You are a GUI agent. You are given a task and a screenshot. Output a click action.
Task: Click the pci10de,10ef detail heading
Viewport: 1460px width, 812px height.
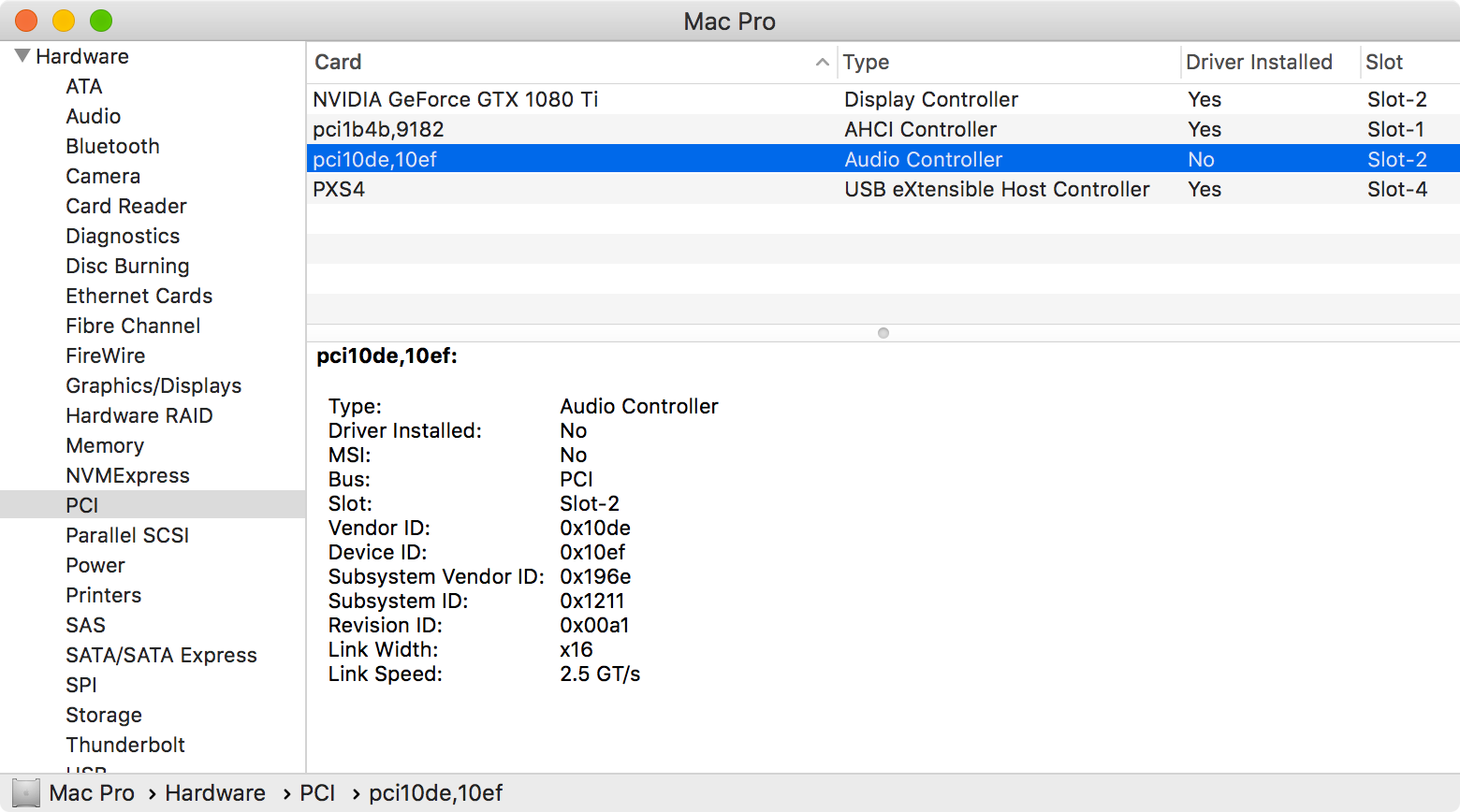point(387,355)
